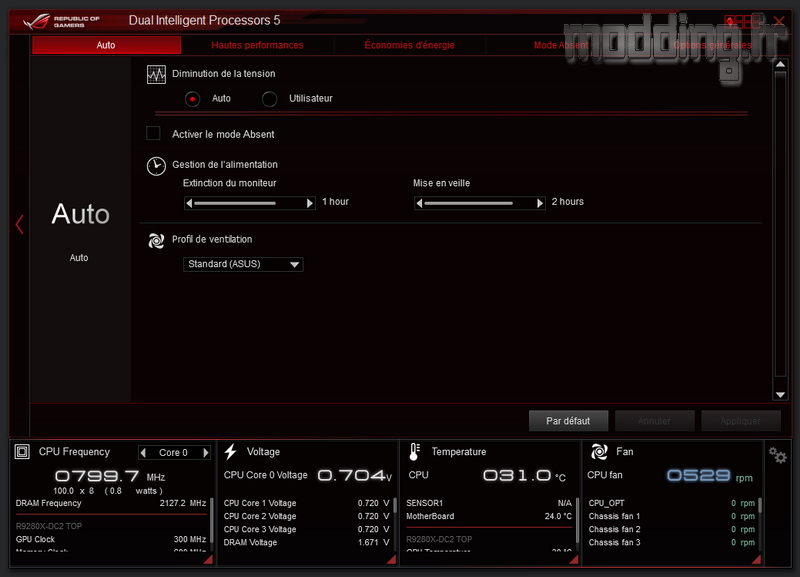
Task: Close the Dual Intelligent Processors 5 window
Action: [x=779, y=21]
